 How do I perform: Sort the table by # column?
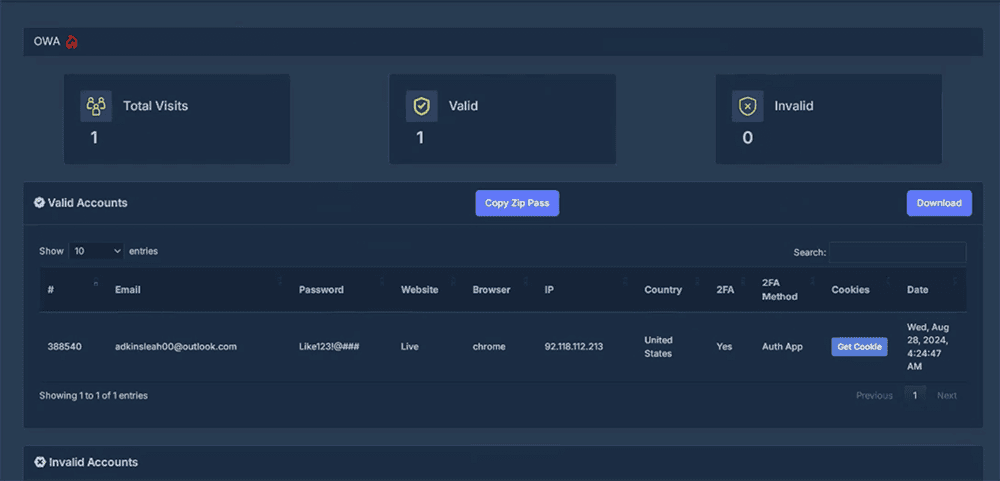73,290
